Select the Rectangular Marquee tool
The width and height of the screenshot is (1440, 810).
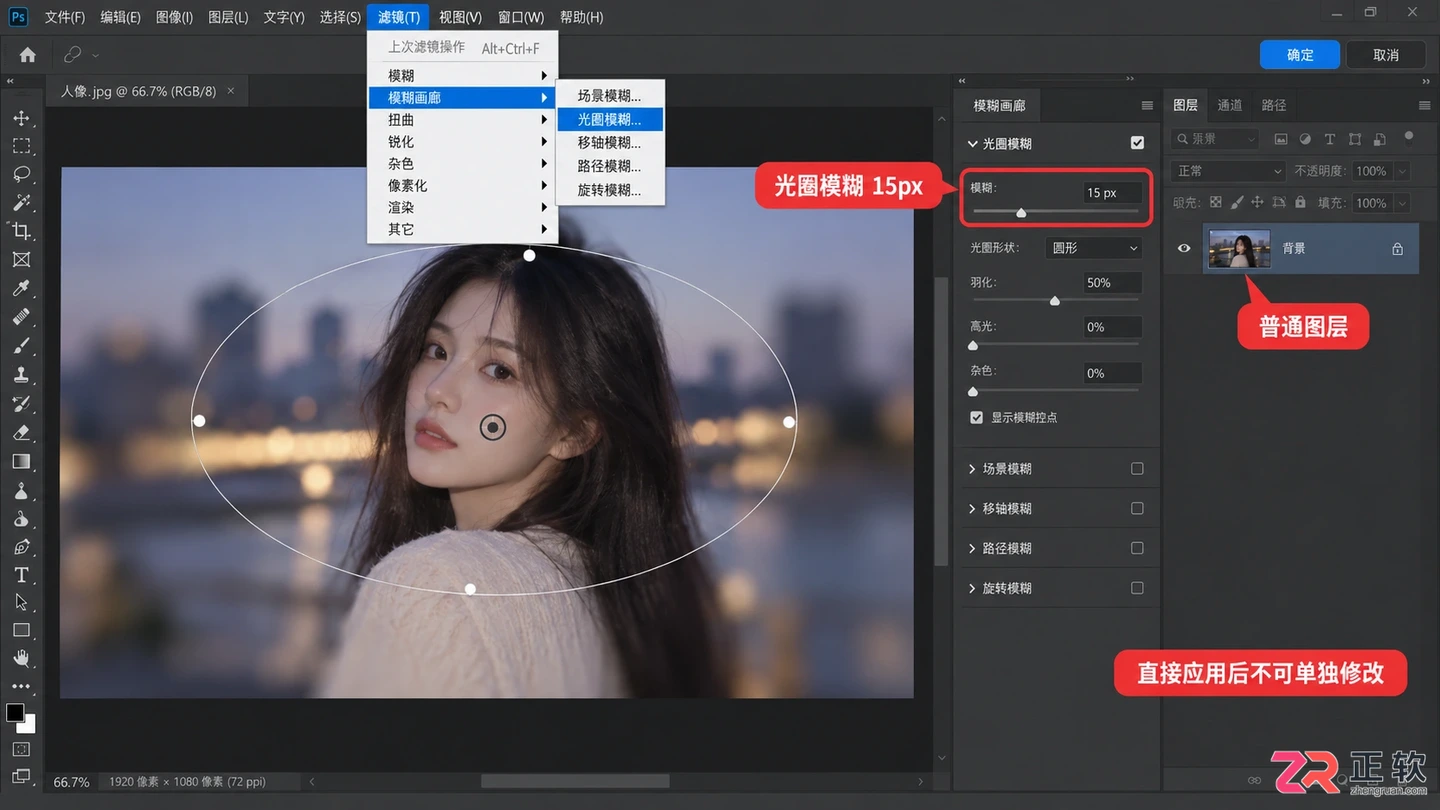21,146
